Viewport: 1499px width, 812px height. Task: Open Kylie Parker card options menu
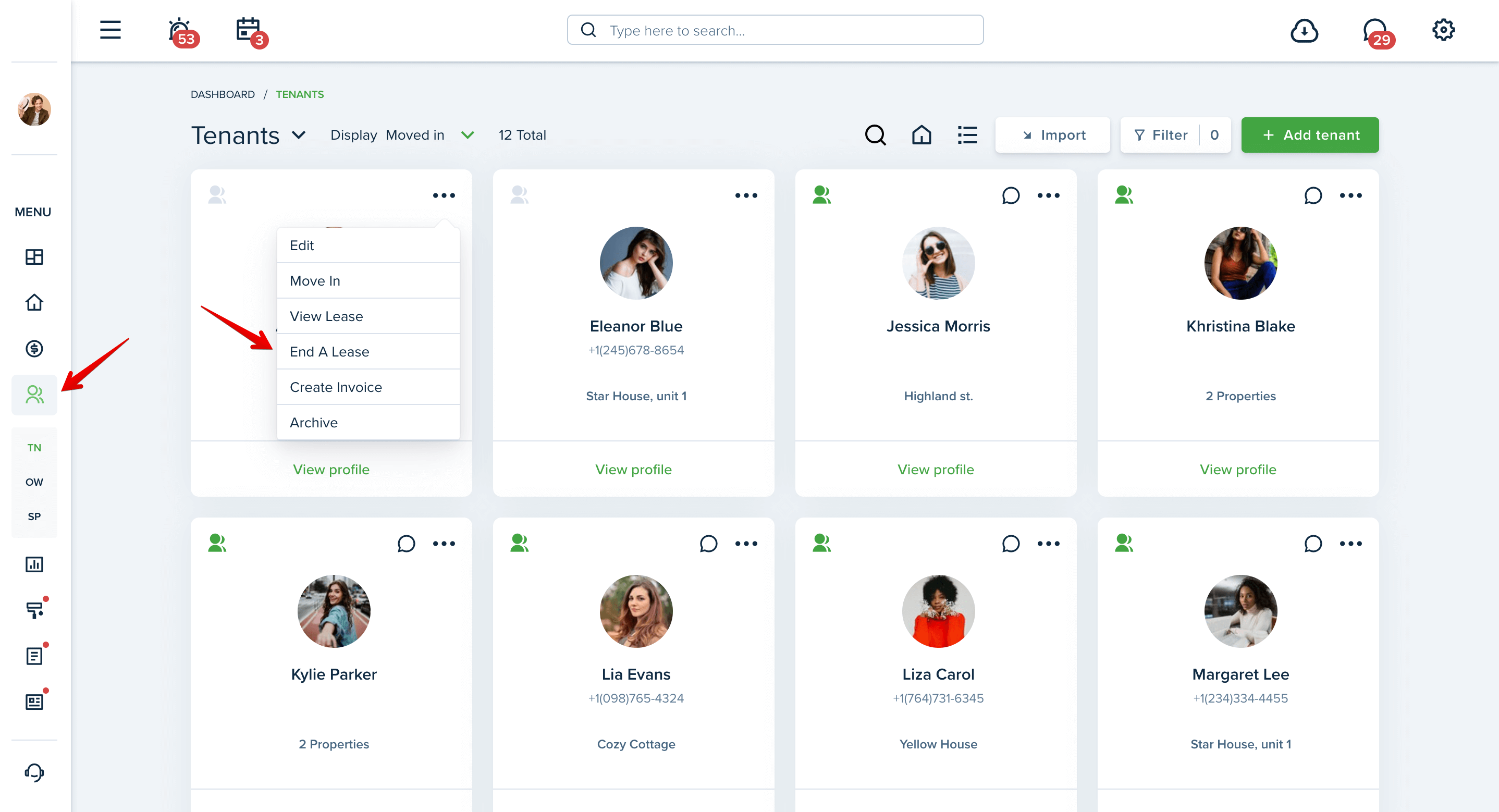(444, 543)
